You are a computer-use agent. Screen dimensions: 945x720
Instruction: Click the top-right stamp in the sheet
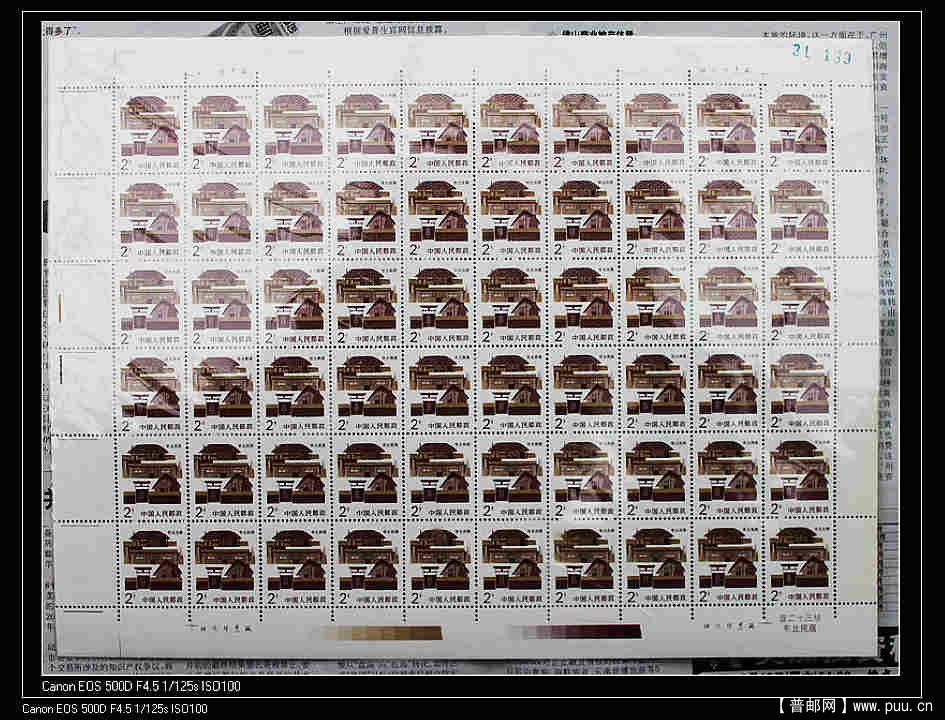799,130
